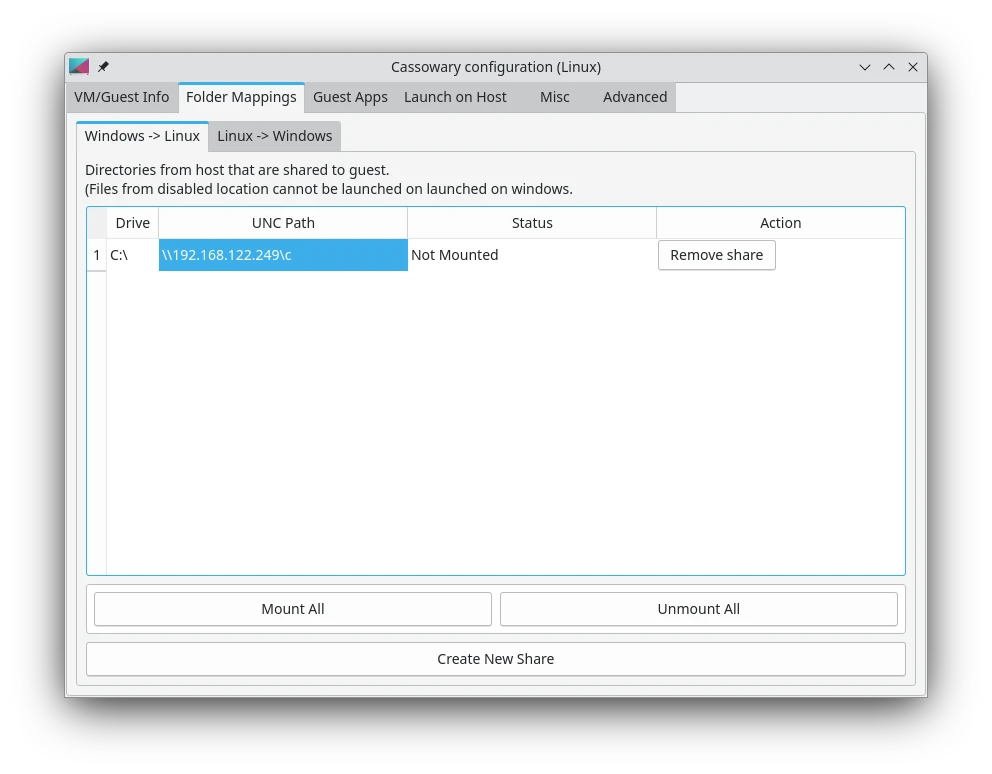Click the Cassowary app icon in title bar
This screenshot has width=992, height=774.
click(x=79, y=67)
